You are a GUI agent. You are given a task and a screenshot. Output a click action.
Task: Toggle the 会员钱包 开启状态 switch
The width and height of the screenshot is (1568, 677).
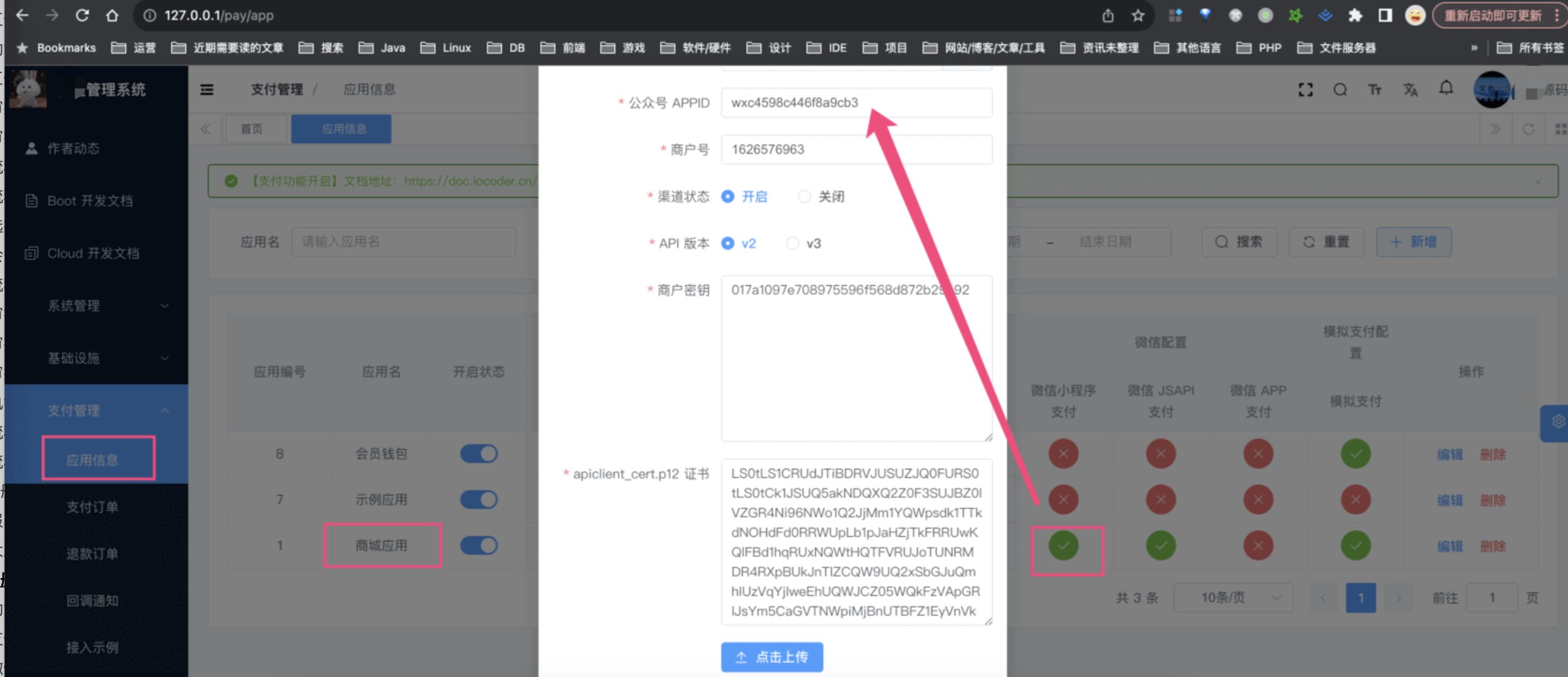click(x=478, y=454)
